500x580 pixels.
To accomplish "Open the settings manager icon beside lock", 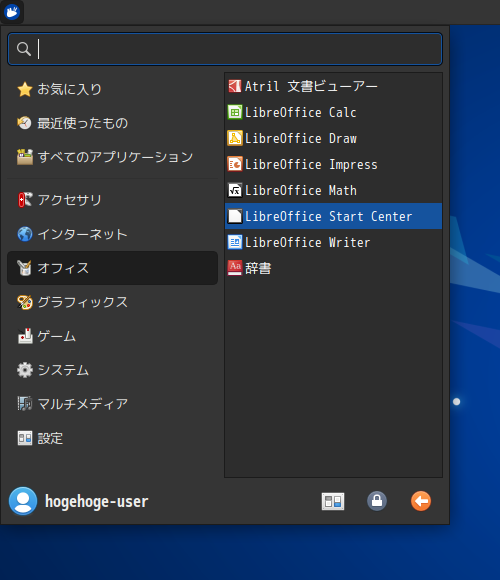I will [333, 501].
